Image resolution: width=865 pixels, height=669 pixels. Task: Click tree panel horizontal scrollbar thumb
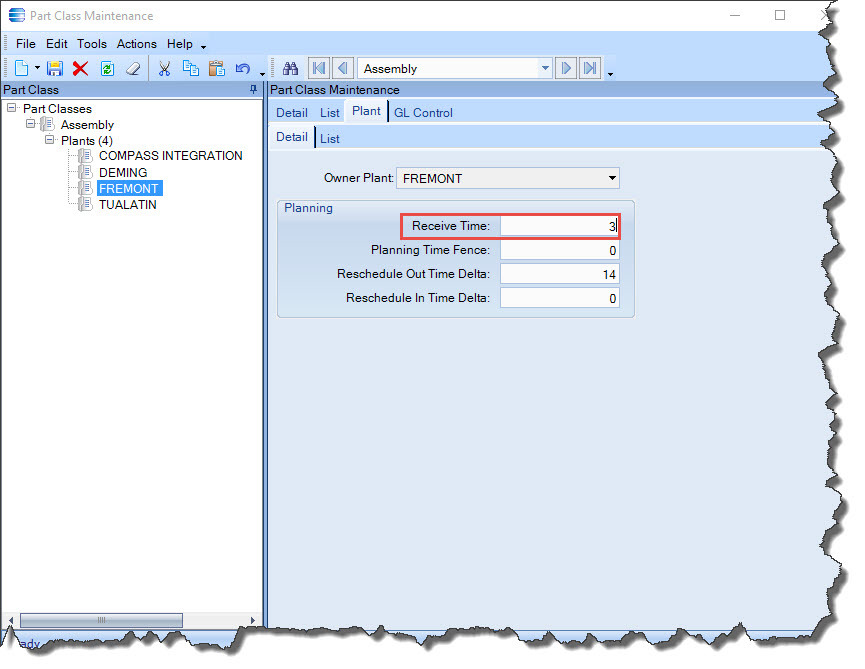tap(102, 620)
